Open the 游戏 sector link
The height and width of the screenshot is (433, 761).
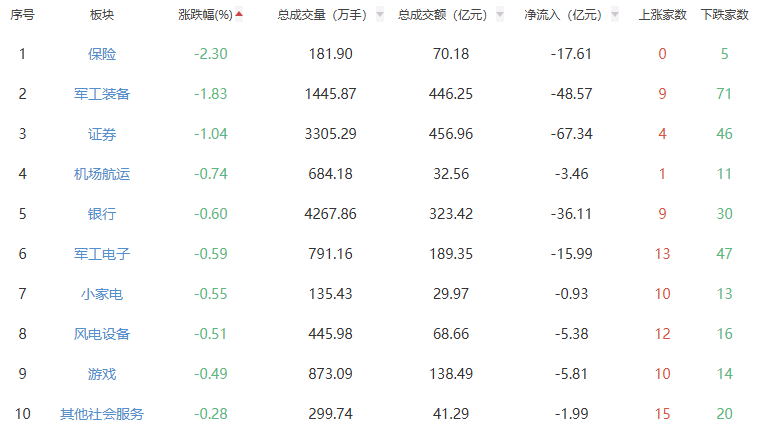[x=102, y=374]
